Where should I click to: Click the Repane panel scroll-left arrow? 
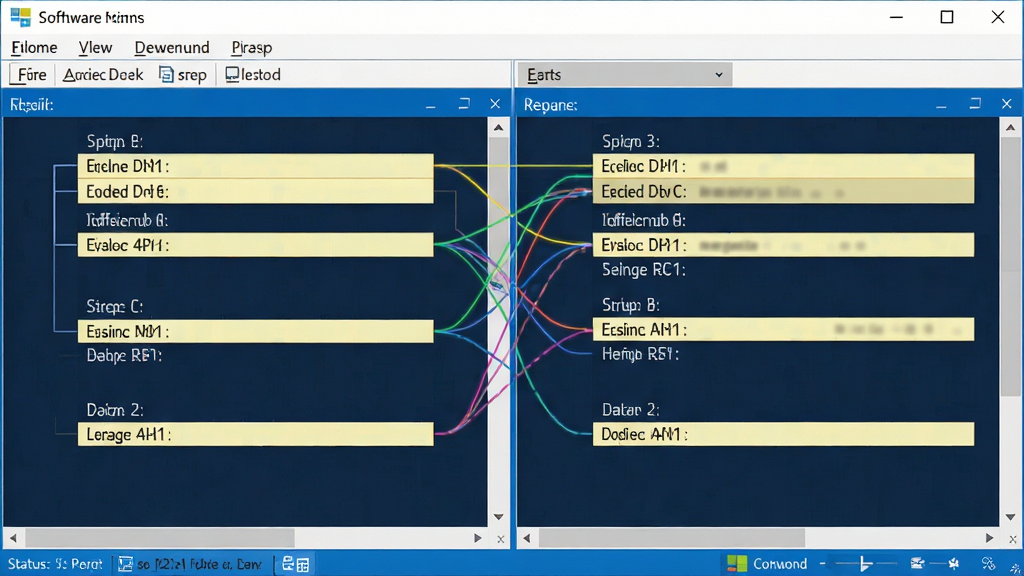(527, 538)
